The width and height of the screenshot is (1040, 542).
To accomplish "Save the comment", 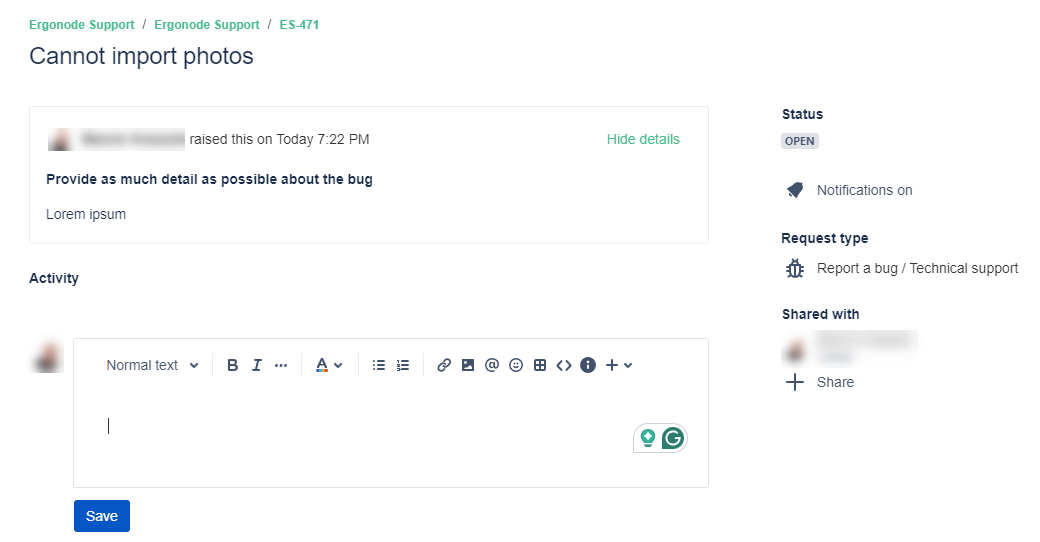I will pos(102,516).
